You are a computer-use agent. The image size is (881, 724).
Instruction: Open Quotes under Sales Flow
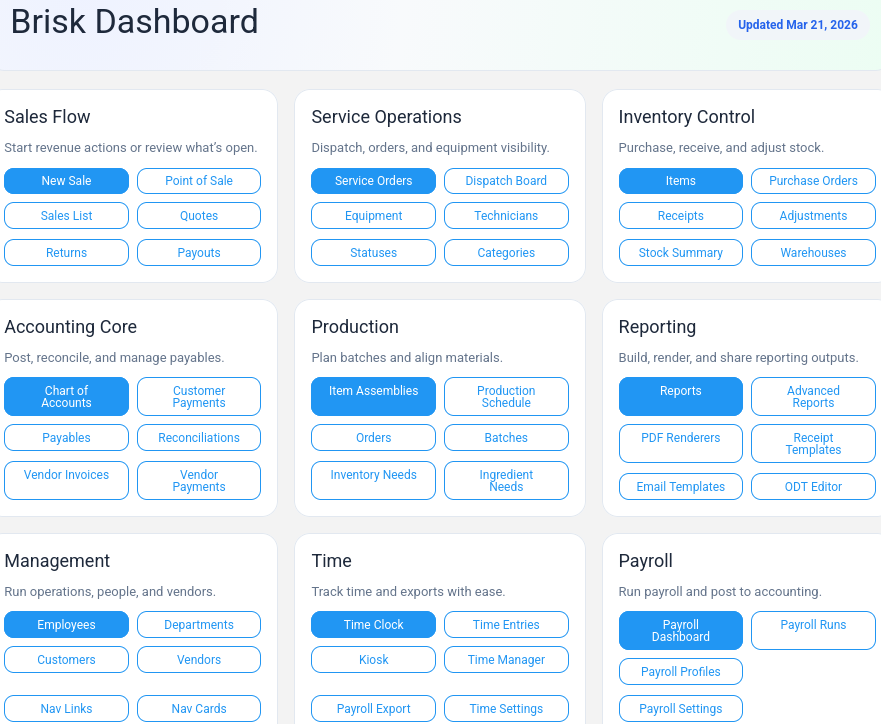tap(198, 215)
